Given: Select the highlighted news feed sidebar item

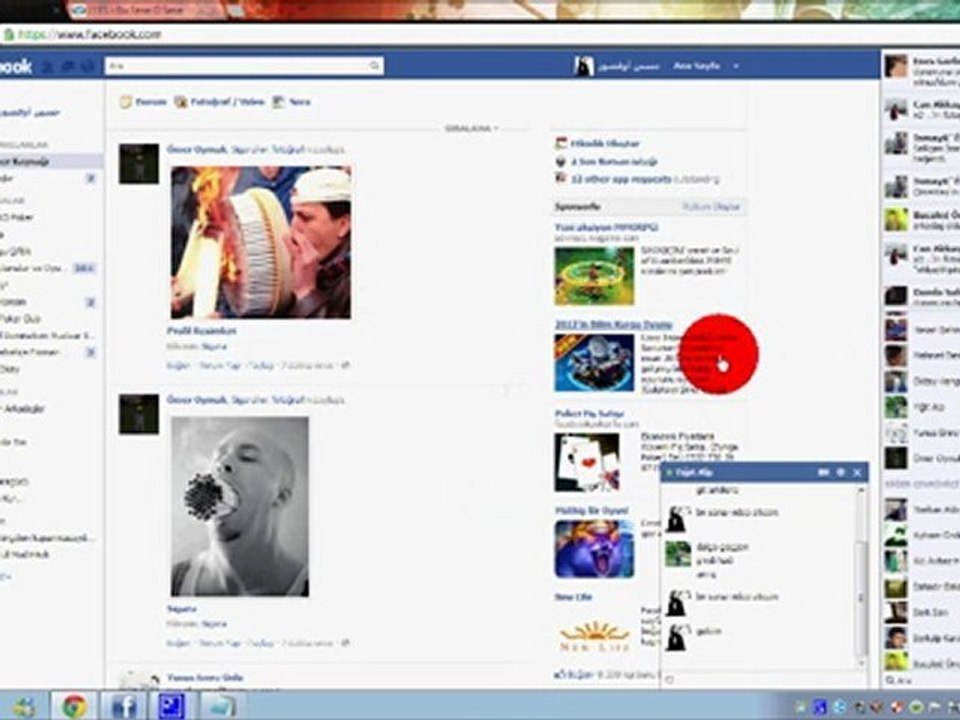Looking at the screenshot, I should (x=50, y=162).
